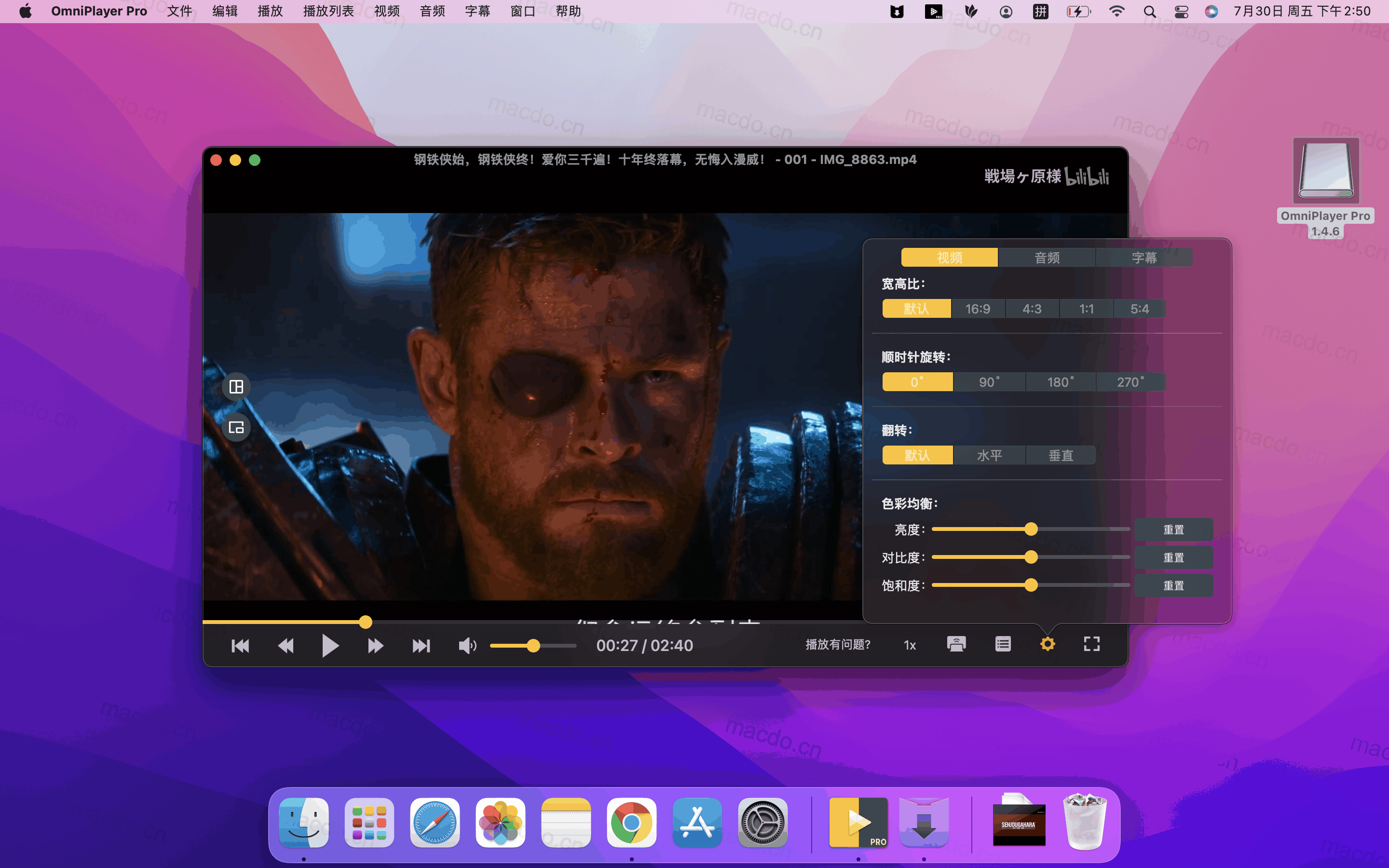Image resolution: width=1389 pixels, height=868 pixels.
Task: Select 默认 flip option
Action: coord(917,455)
